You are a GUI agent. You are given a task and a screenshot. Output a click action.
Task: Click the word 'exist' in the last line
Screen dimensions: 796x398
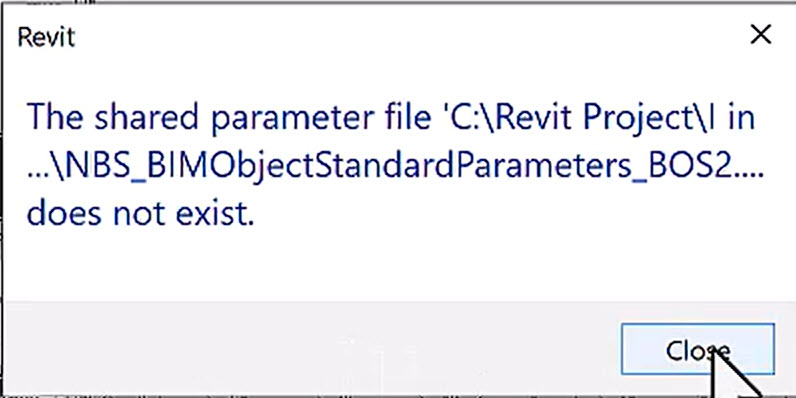[x=212, y=213]
